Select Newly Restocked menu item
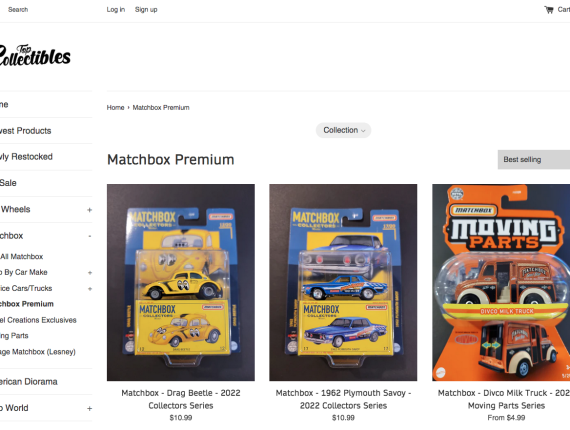570x430 pixels. (26, 157)
